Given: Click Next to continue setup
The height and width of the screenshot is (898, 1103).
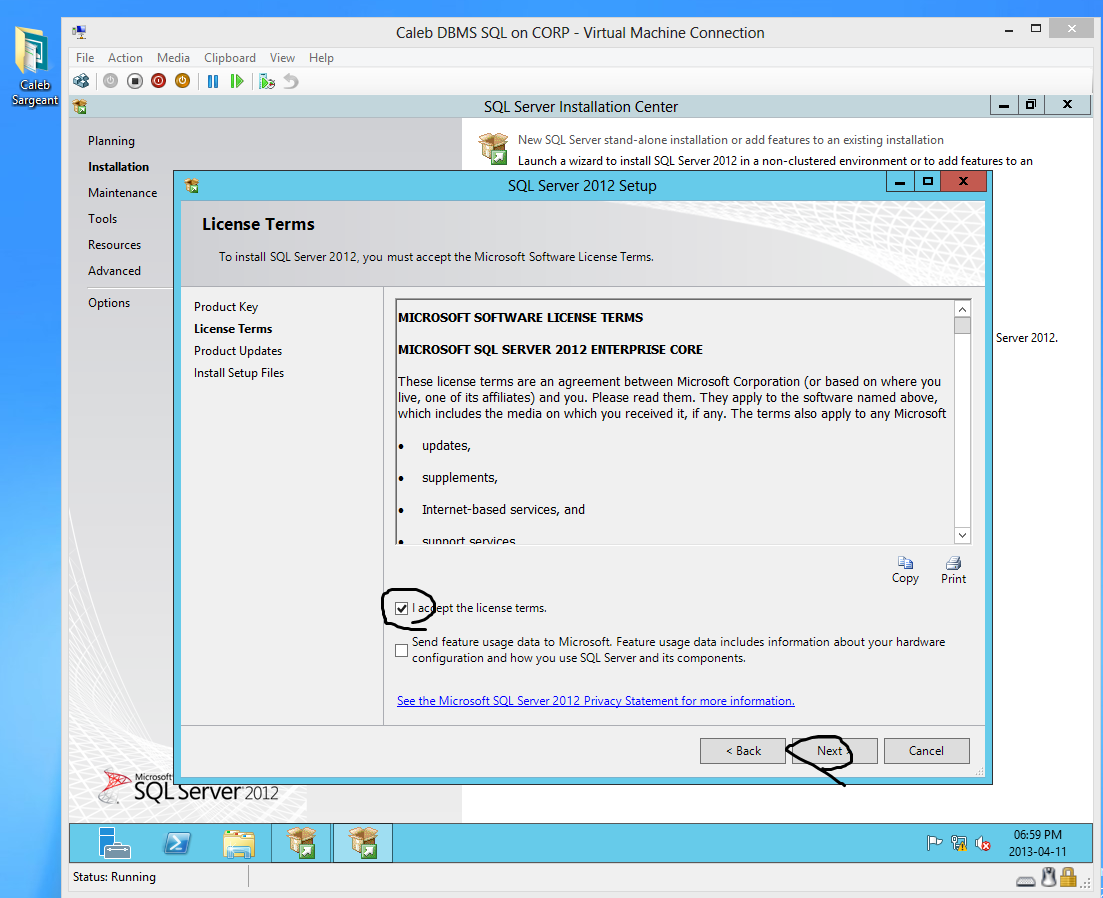Looking at the screenshot, I should pos(834,751).
